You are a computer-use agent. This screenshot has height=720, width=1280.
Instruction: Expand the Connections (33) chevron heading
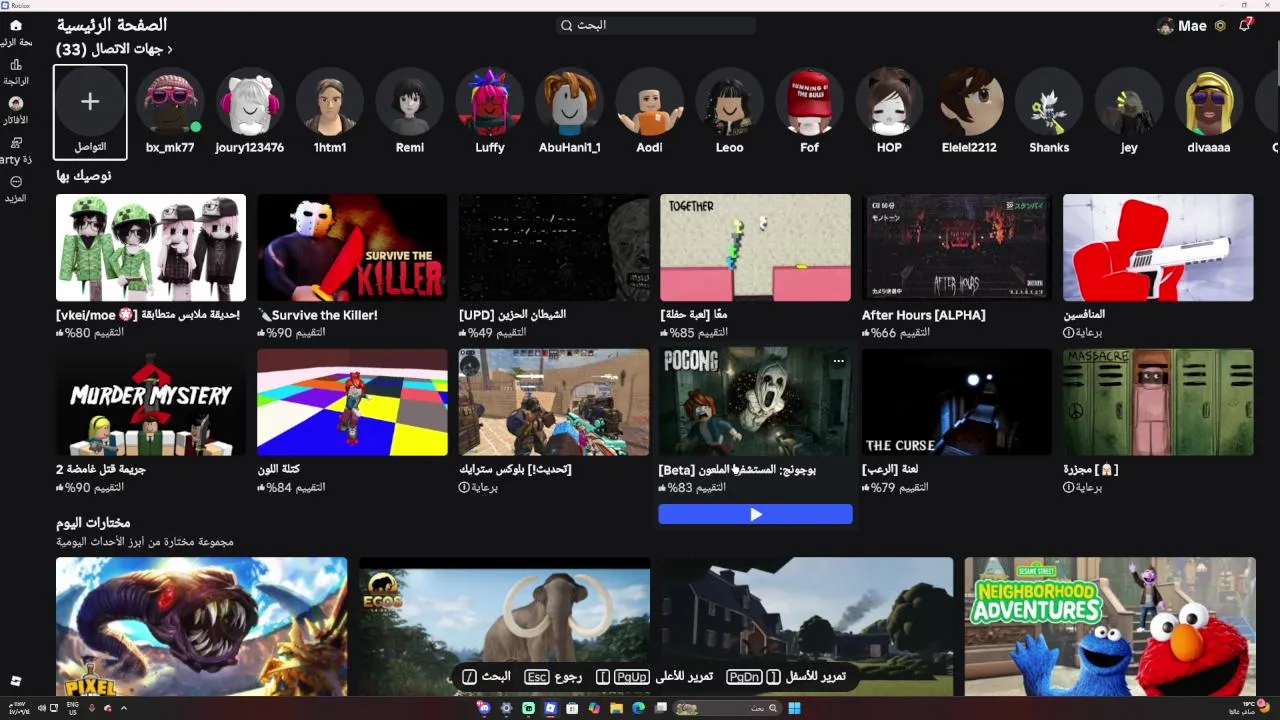point(115,49)
